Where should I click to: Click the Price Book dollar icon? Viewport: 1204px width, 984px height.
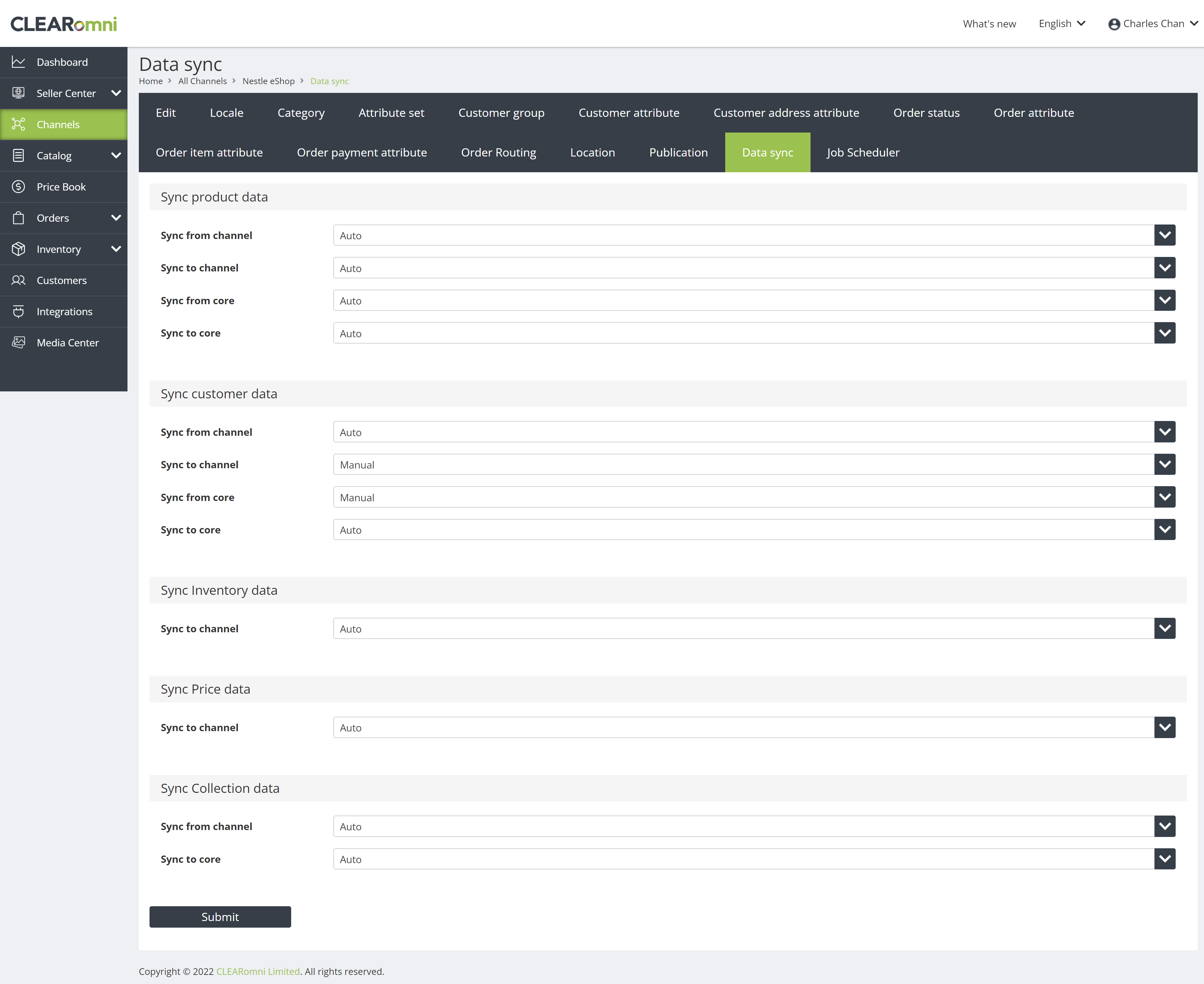point(18,186)
